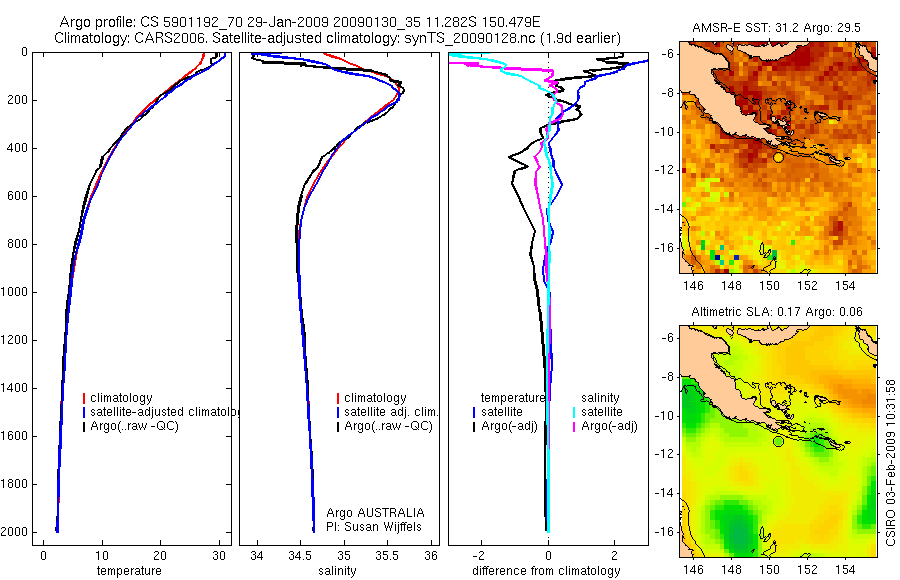This screenshot has height=580, width=900.
Task: Click the longitude label '154' on SLA map
Action: [x=845, y=569]
